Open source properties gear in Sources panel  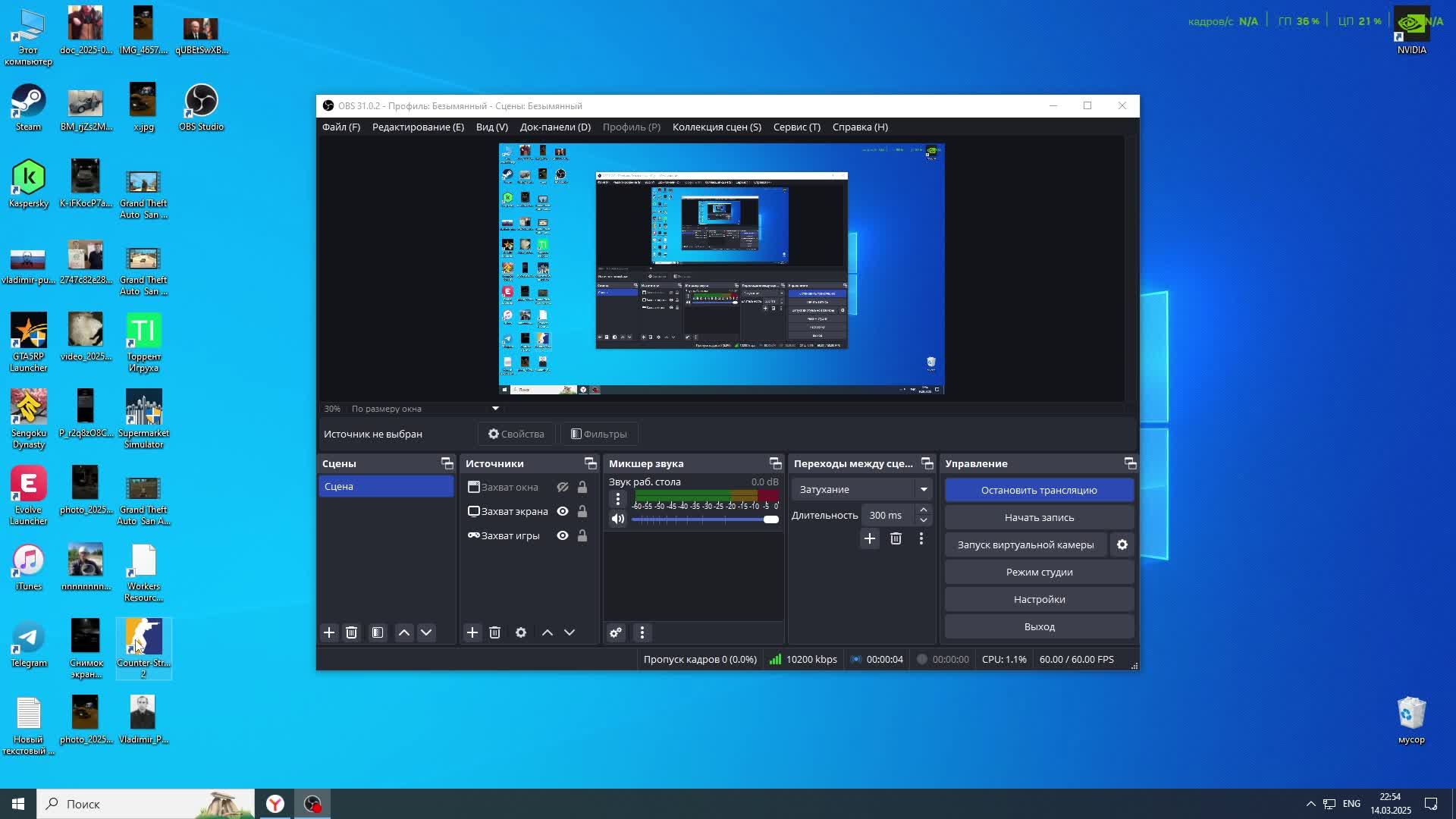click(x=521, y=632)
